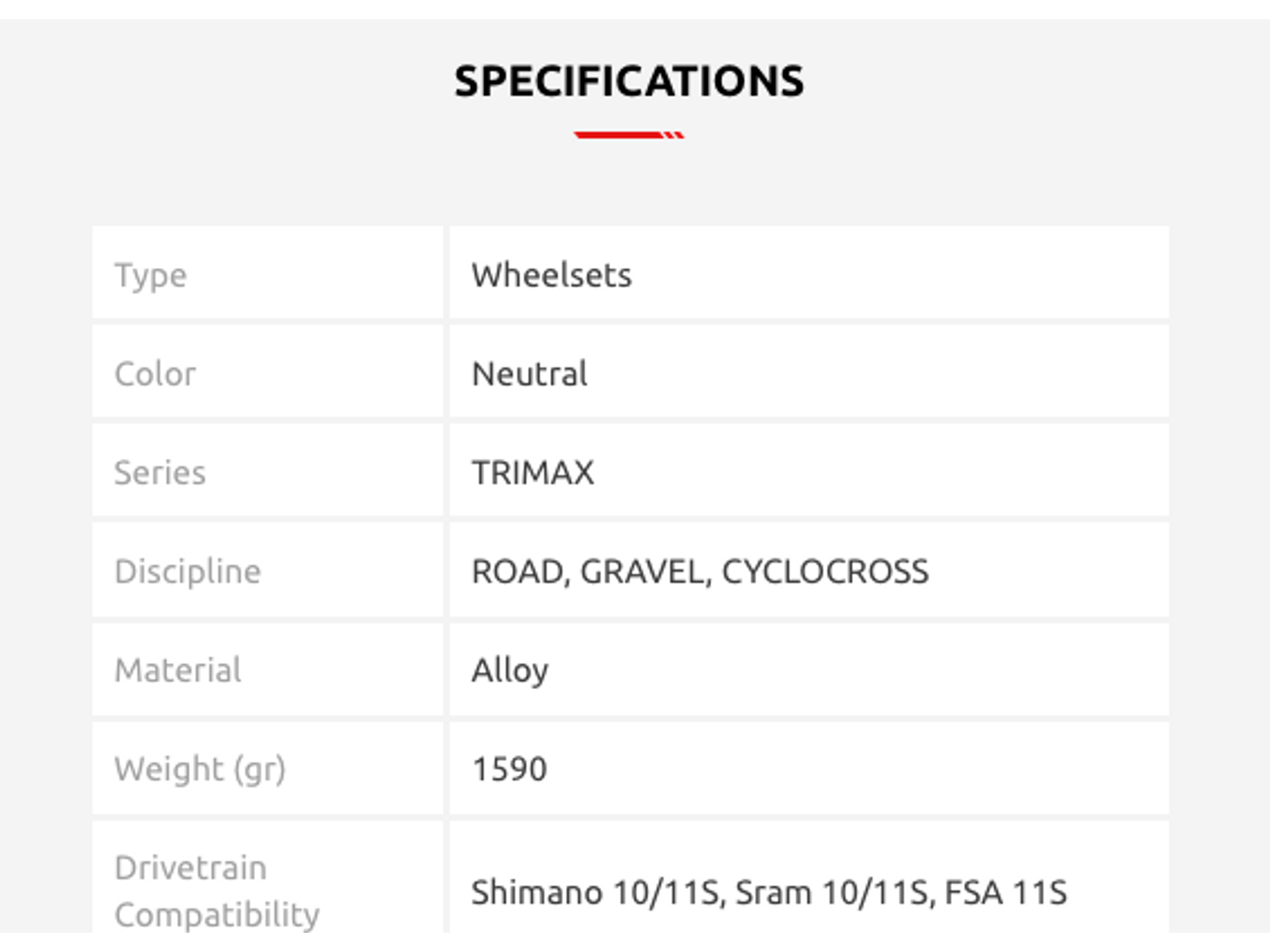
Task: Click the Shimano 10/11S compatibility text
Action: (595, 892)
